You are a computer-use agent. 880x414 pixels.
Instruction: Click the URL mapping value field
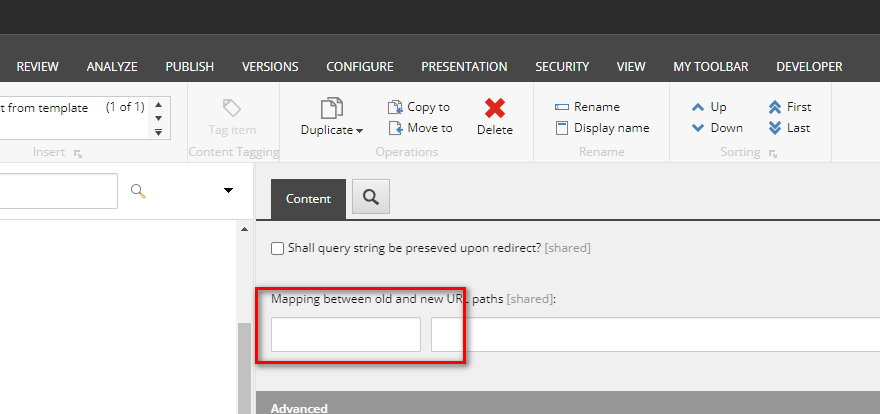[656, 334]
